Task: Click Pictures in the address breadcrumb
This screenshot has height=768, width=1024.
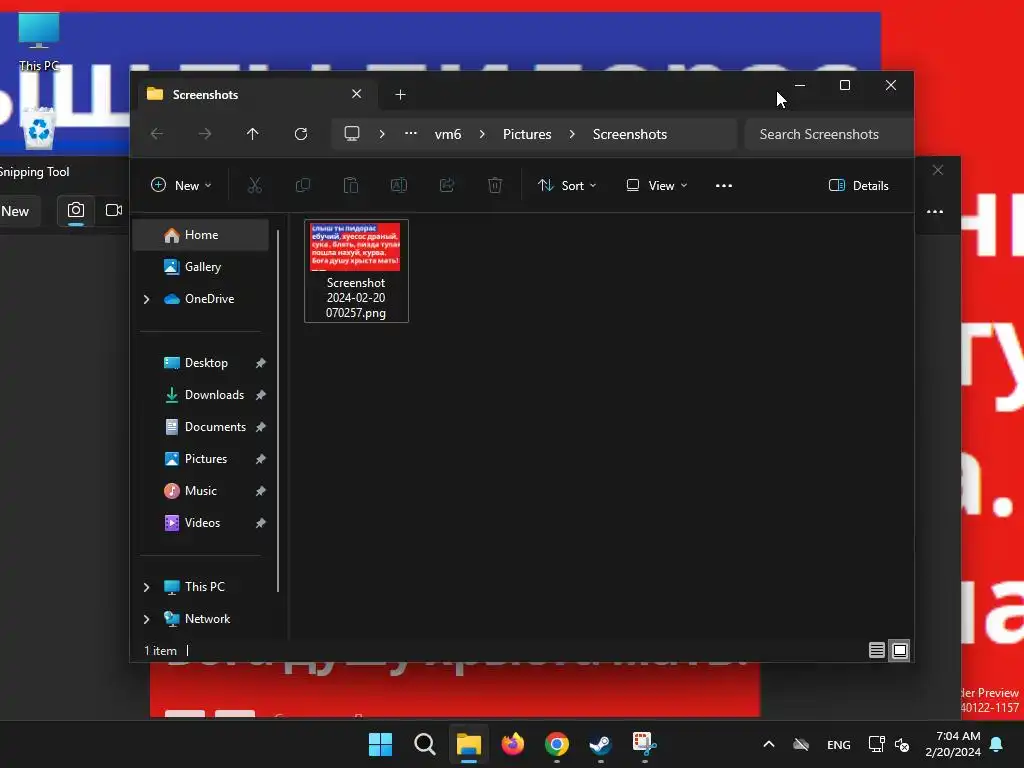Action: (x=527, y=134)
